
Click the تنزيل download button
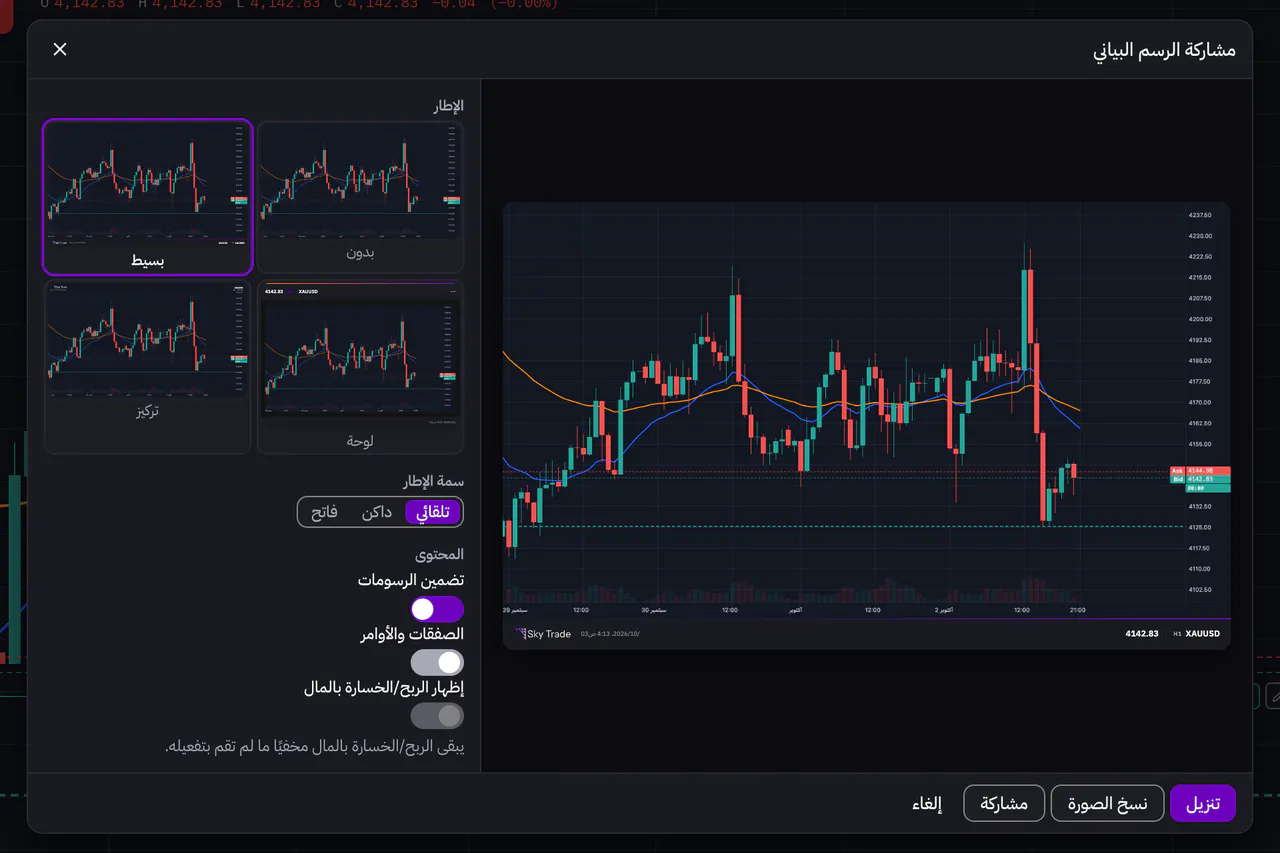(1203, 803)
